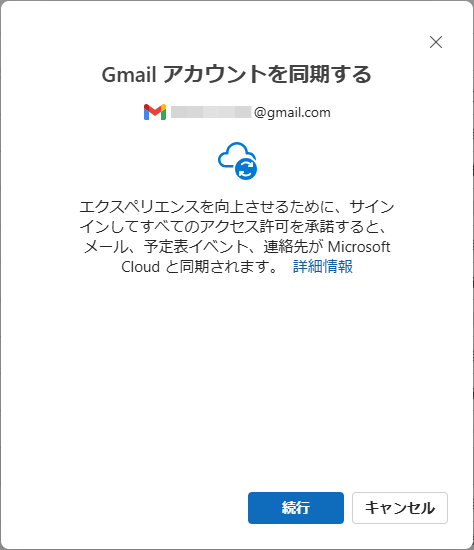This screenshot has height=550, width=474.
Task: Click the text Cloud と同期されます
Action: tap(200, 267)
